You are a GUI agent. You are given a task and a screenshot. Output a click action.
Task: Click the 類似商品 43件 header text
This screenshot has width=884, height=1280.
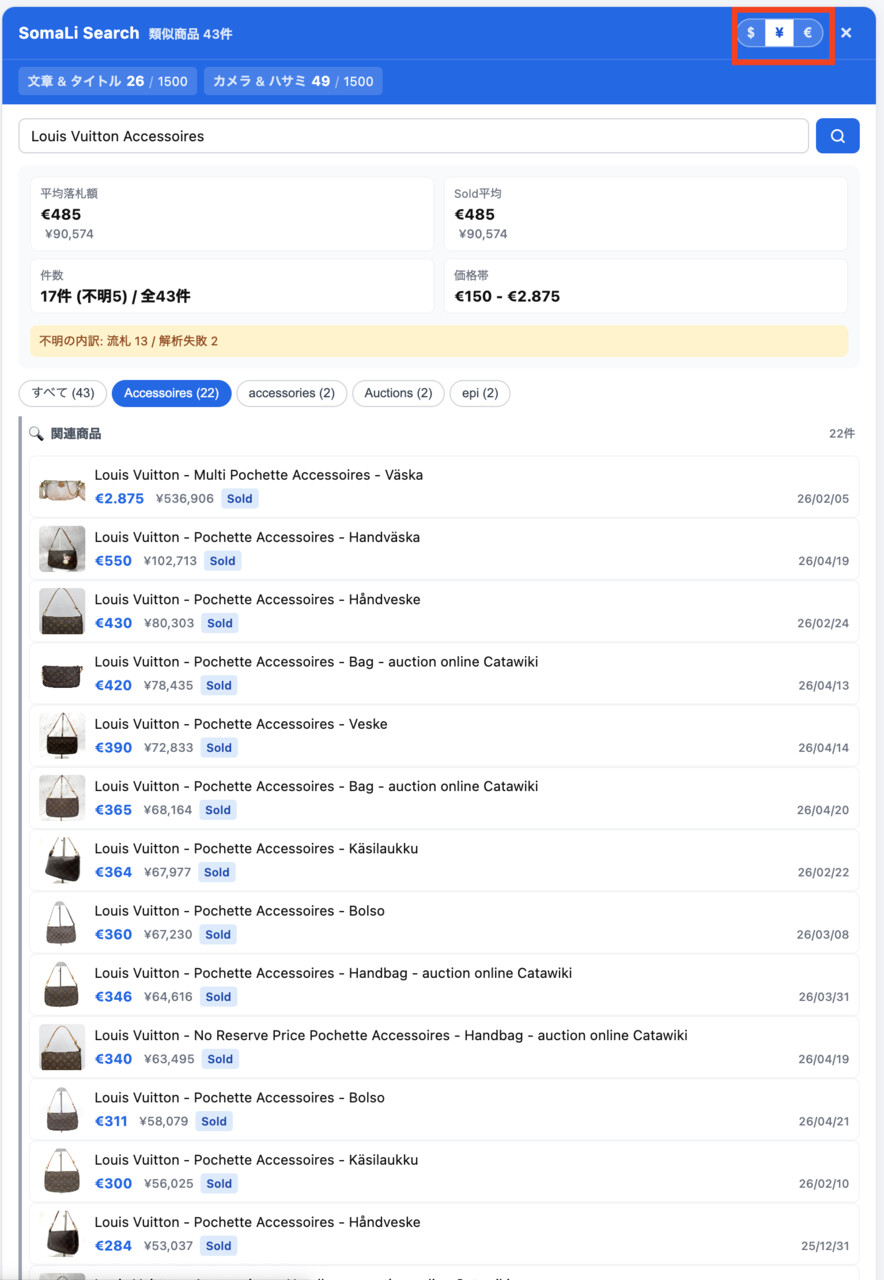[x=190, y=34]
